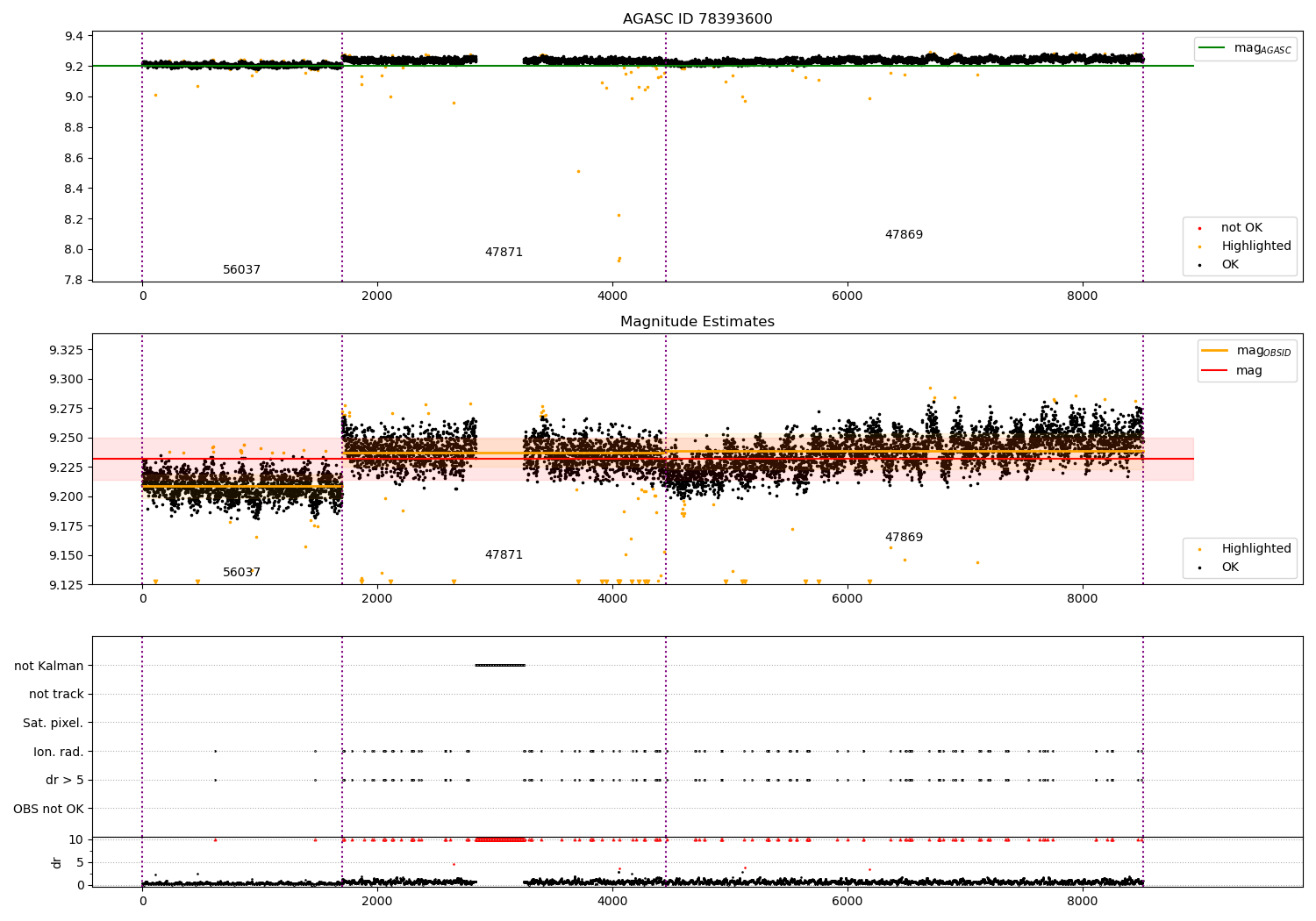Click y-tick '7.8' on top plot
The image size is (1316, 921).
[75, 280]
